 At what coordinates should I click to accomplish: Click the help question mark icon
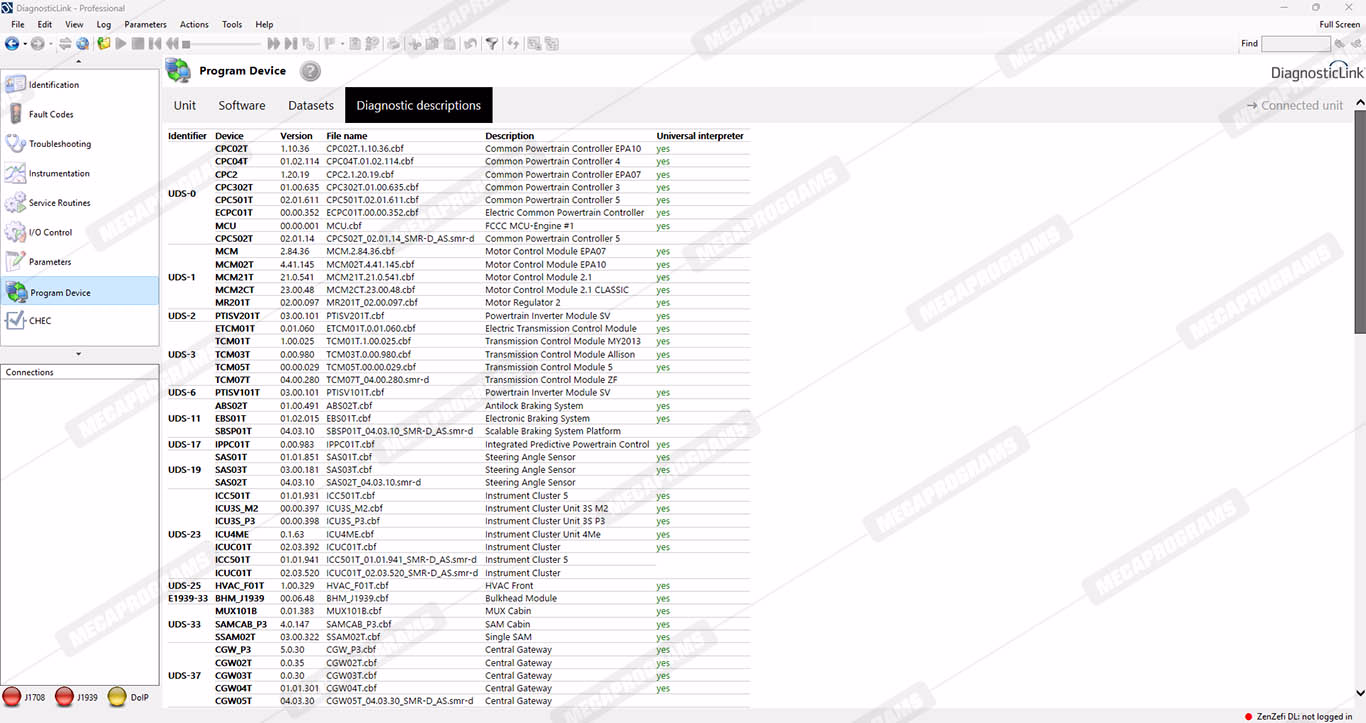point(310,71)
